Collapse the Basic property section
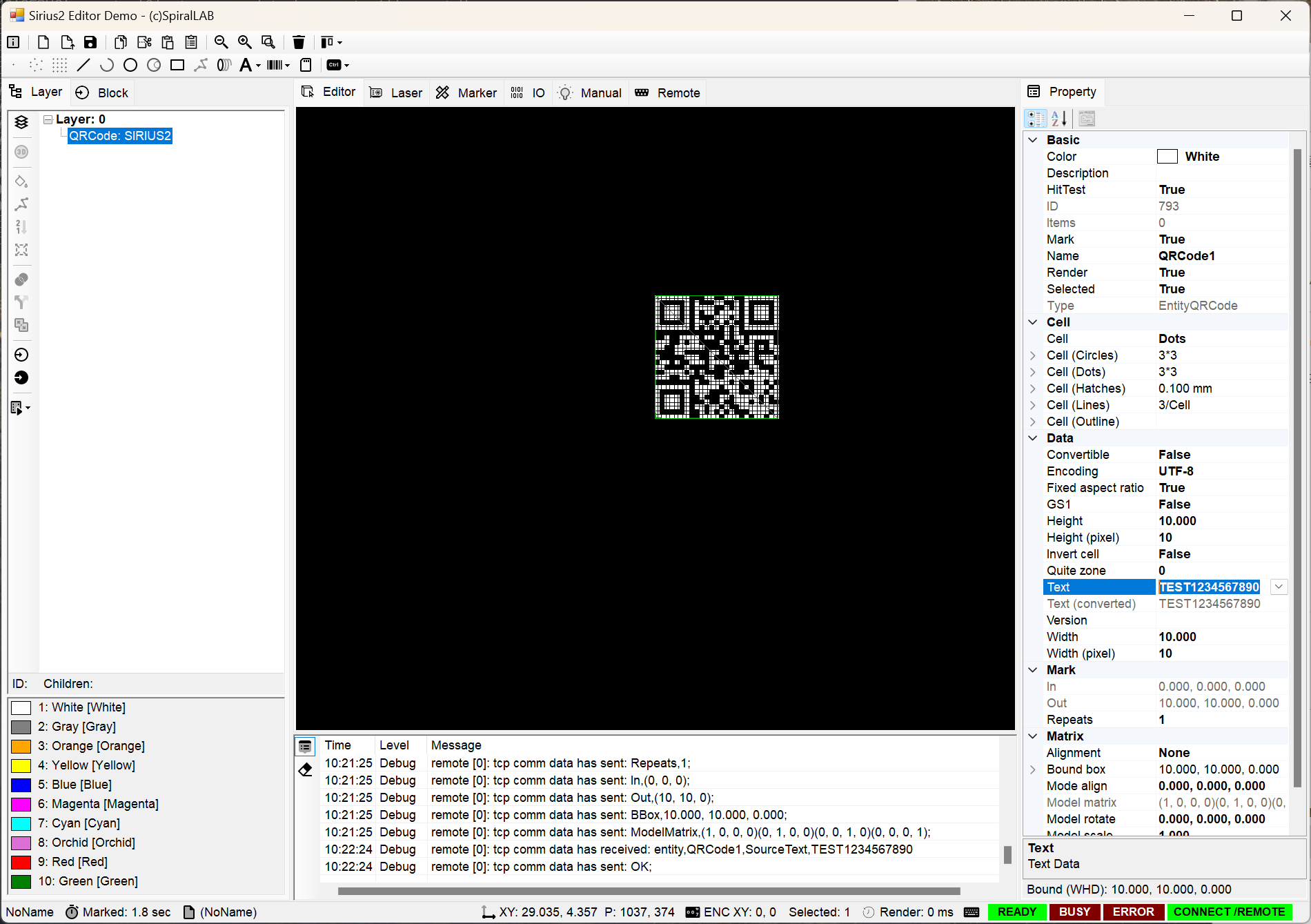Image resolution: width=1311 pixels, height=924 pixels. (1033, 139)
